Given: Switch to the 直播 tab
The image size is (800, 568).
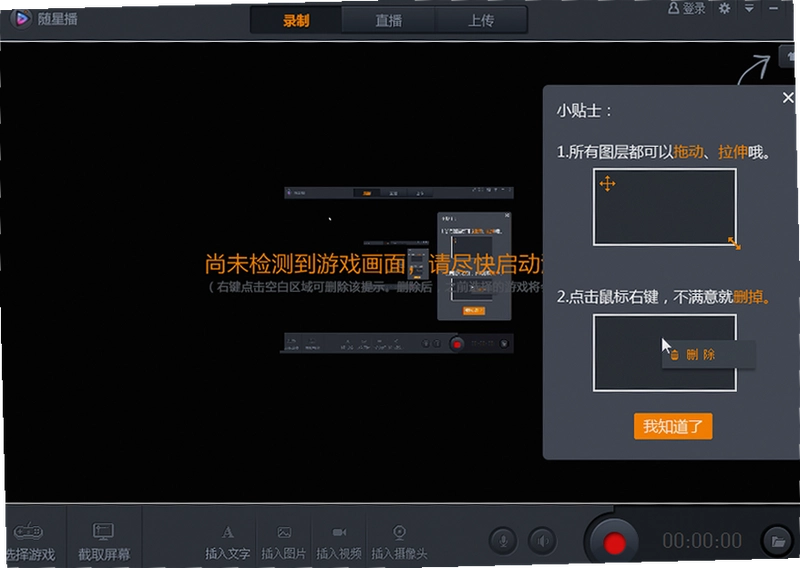Looking at the screenshot, I should [388, 20].
